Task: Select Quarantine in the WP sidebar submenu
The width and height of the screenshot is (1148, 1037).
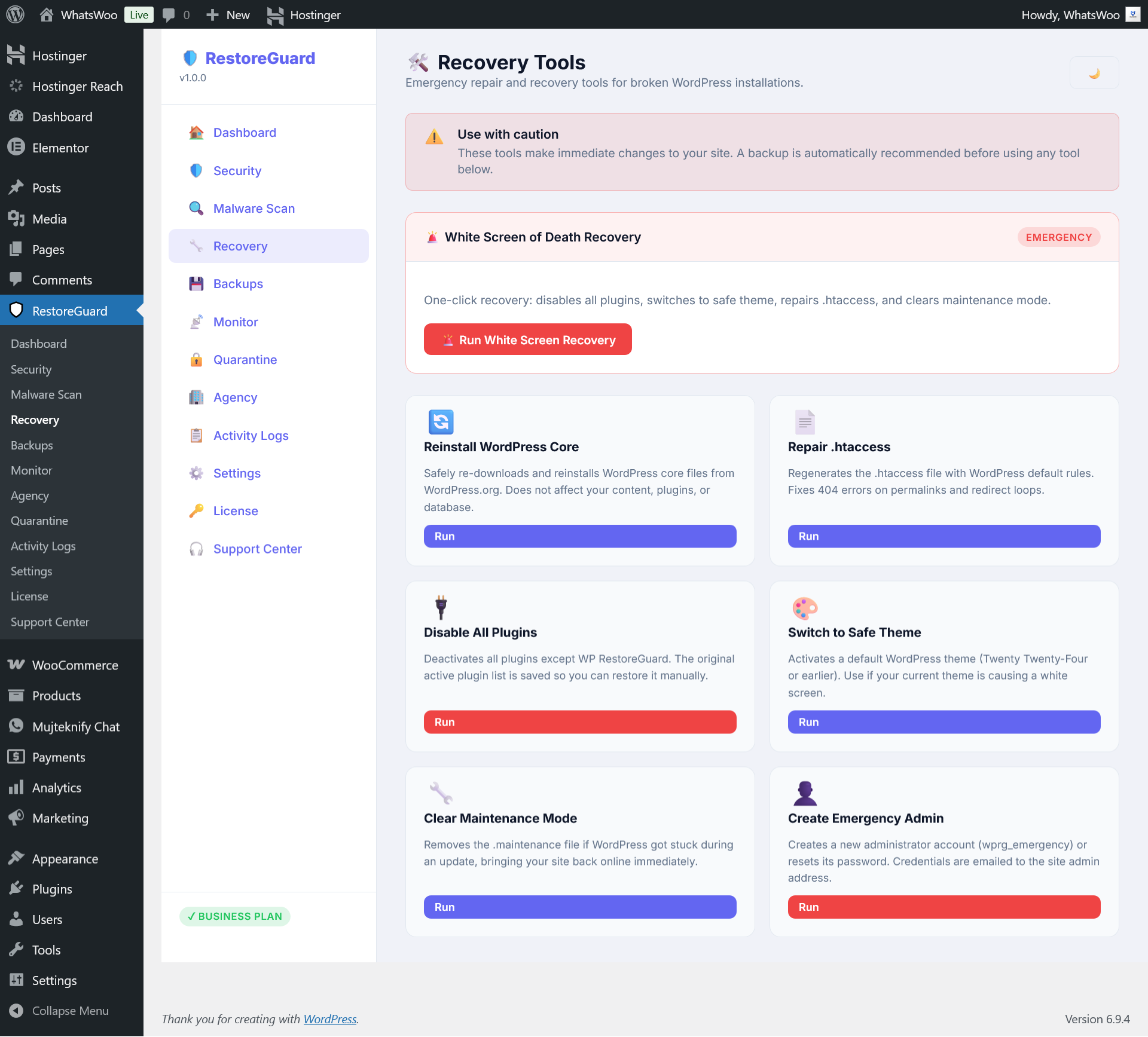Action: [x=39, y=521]
